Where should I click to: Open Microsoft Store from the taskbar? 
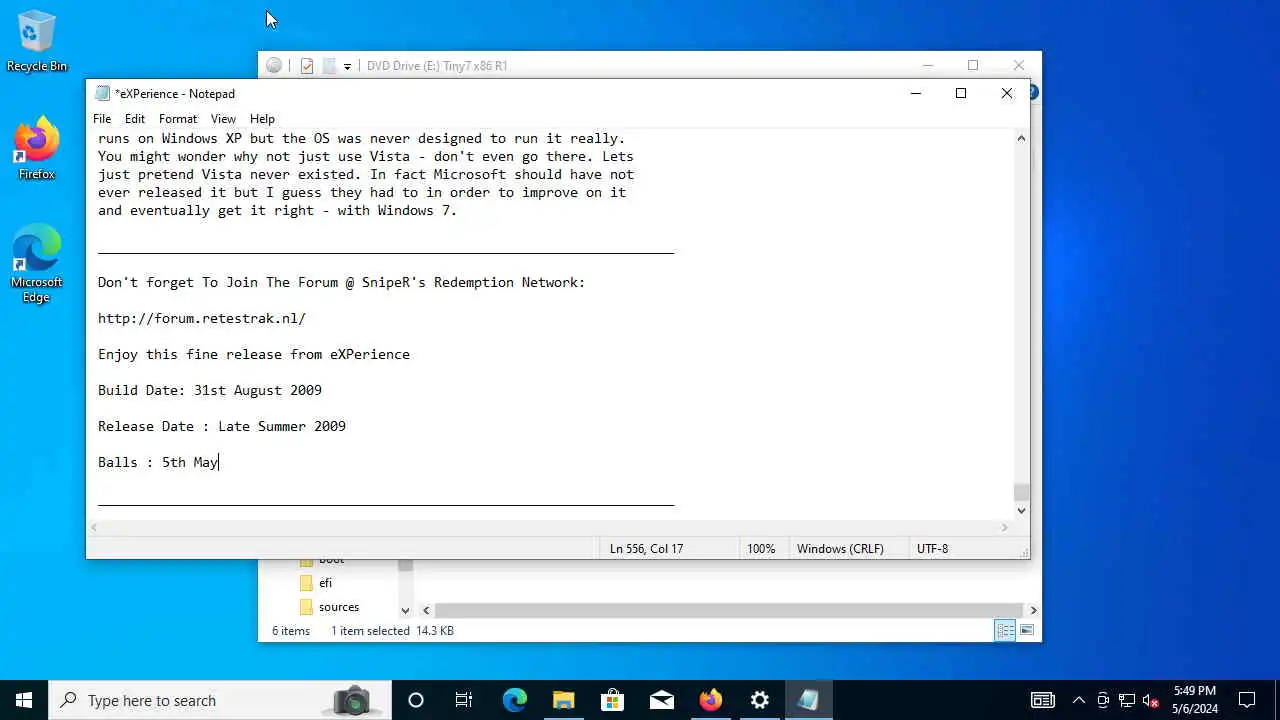612,700
